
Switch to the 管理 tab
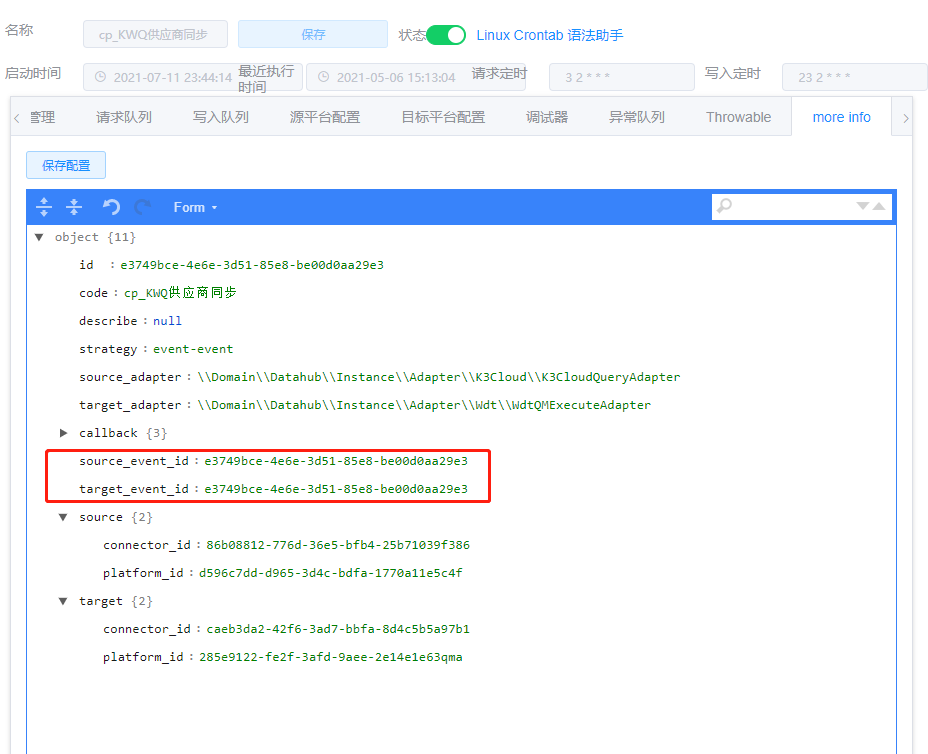coord(43,117)
